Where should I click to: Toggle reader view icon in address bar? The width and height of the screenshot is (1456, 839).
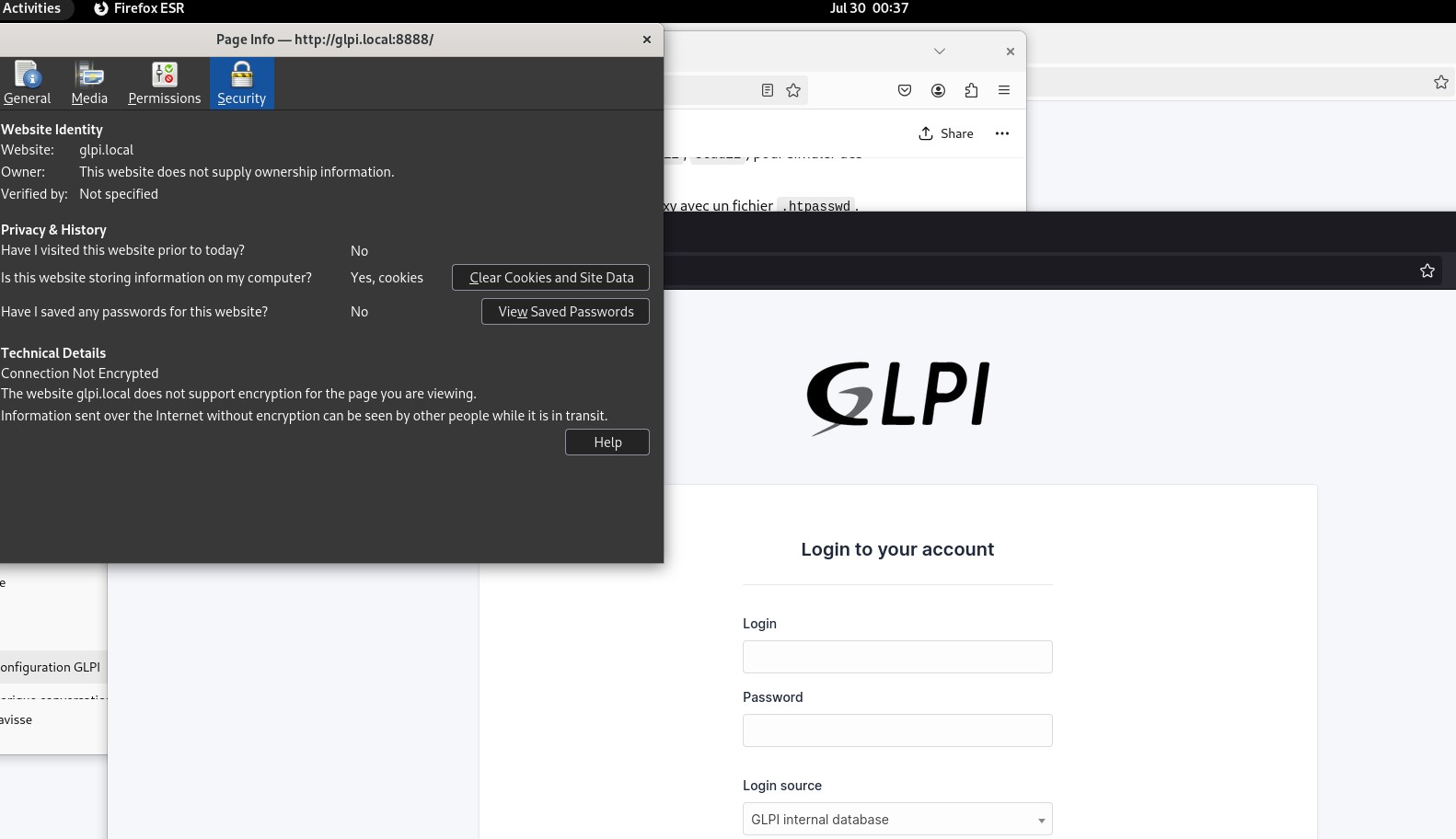tap(767, 90)
